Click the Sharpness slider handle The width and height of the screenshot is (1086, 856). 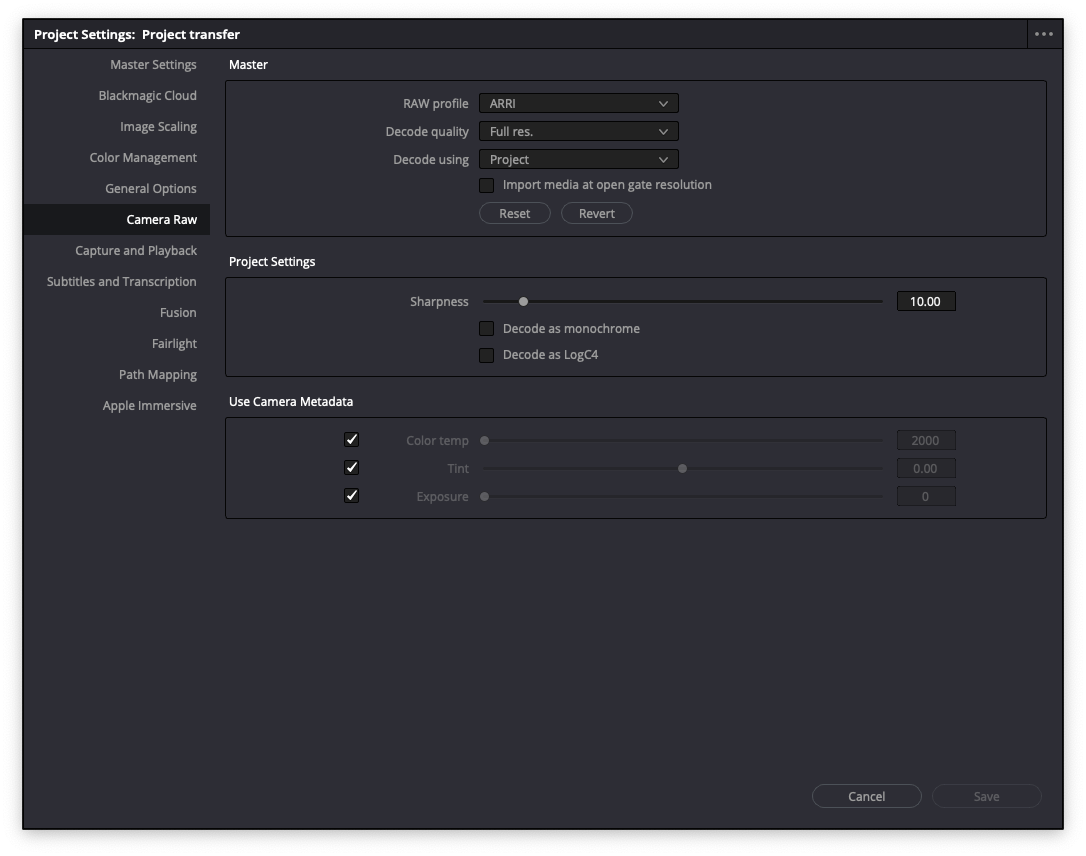pyautogui.click(x=522, y=300)
